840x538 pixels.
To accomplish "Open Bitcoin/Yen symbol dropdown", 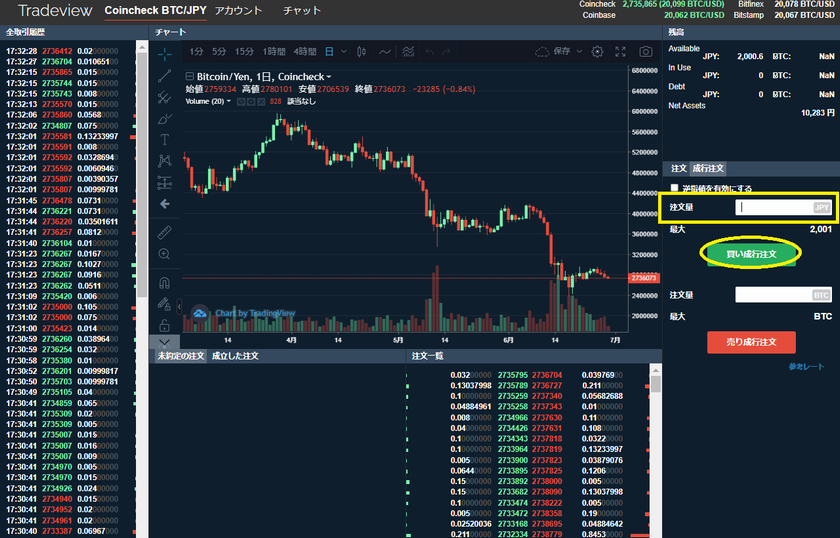I will pyautogui.click(x=327, y=76).
